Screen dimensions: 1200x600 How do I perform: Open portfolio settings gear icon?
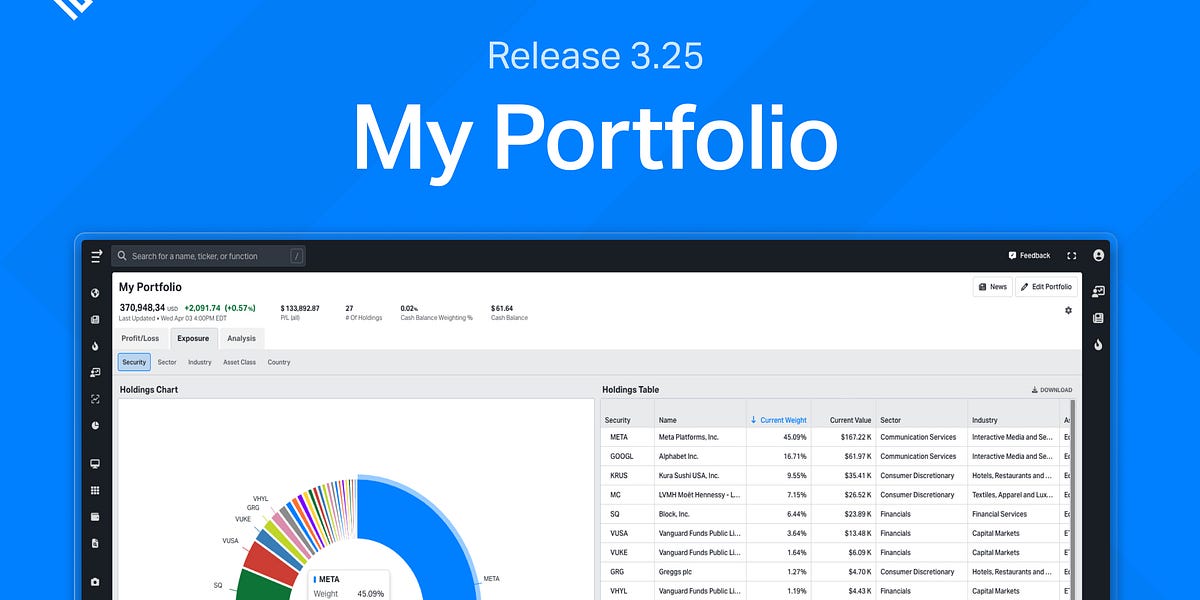pyautogui.click(x=1068, y=310)
